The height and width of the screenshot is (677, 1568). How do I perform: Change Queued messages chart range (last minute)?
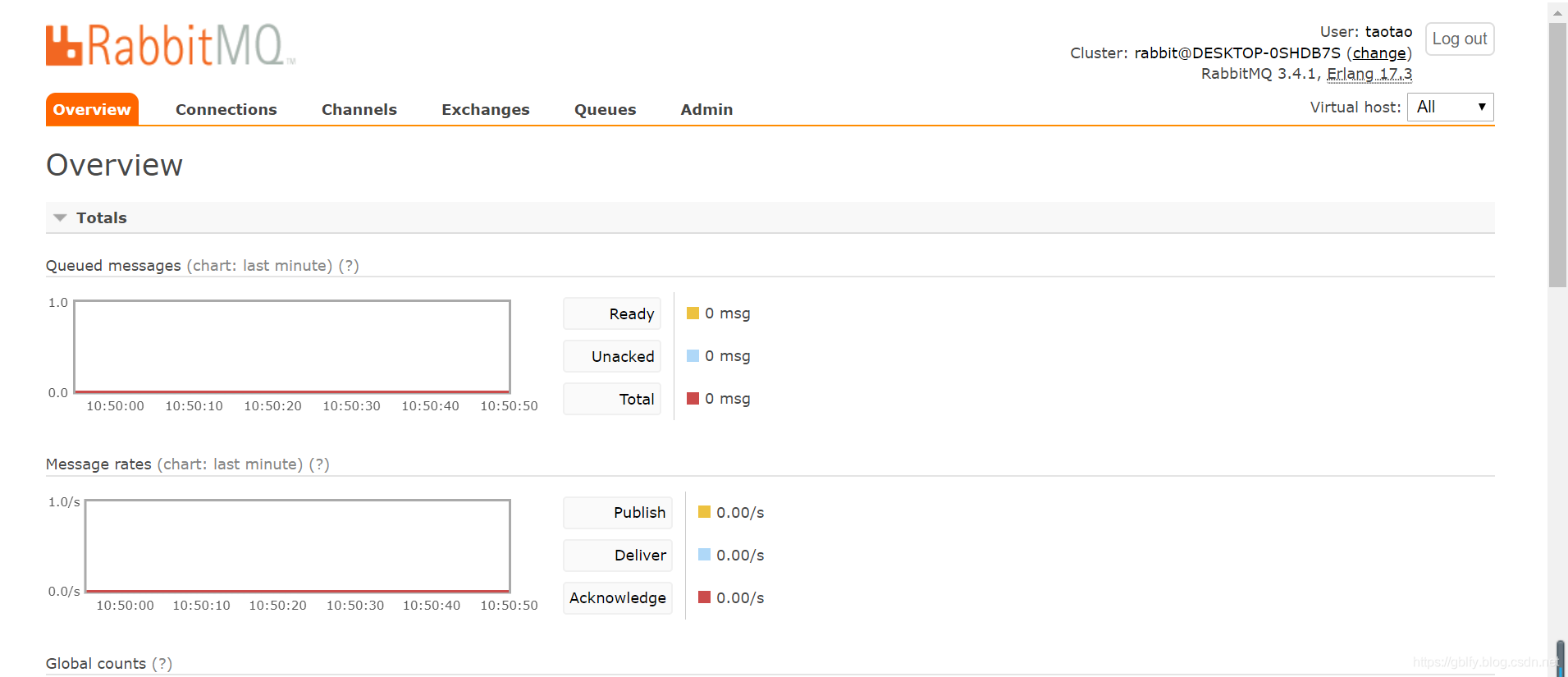tap(259, 266)
